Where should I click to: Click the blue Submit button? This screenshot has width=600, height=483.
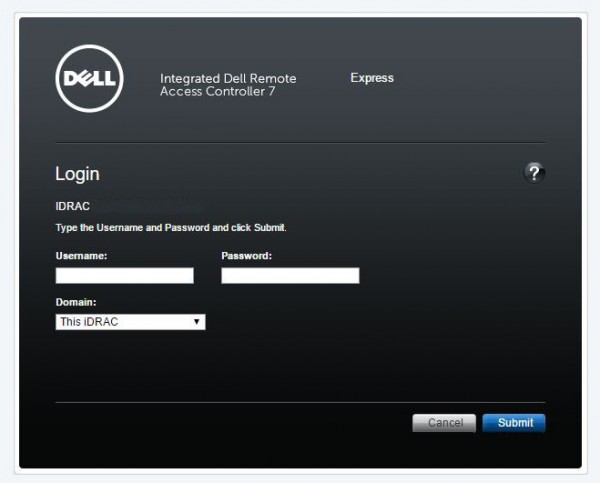514,423
